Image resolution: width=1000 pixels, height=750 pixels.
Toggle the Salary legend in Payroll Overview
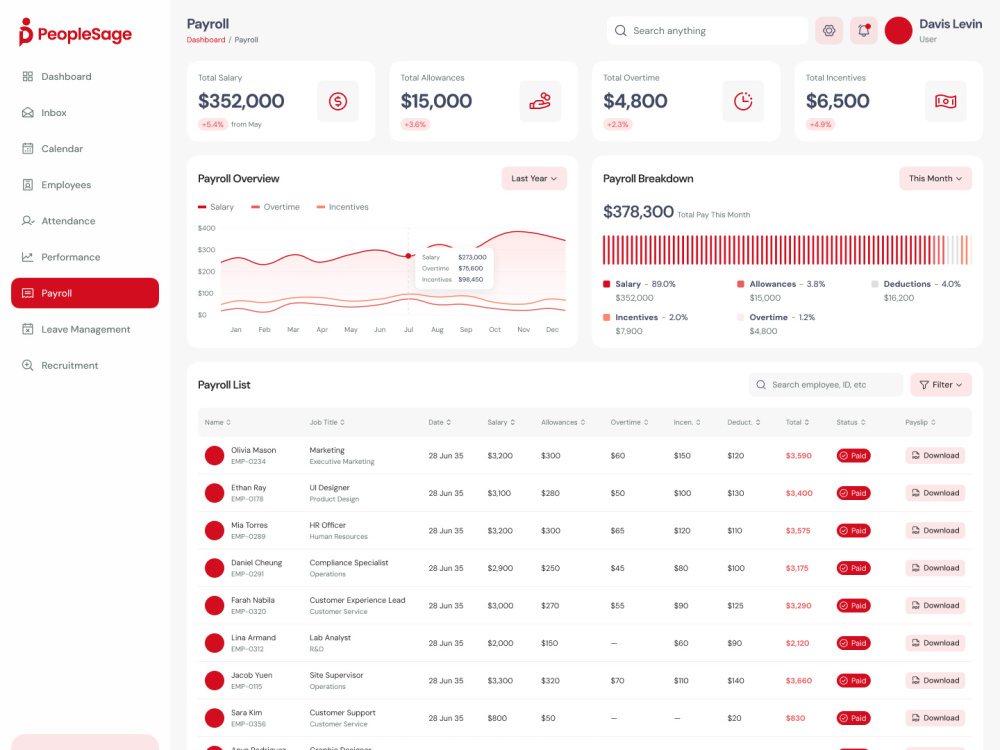tap(216, 207)
